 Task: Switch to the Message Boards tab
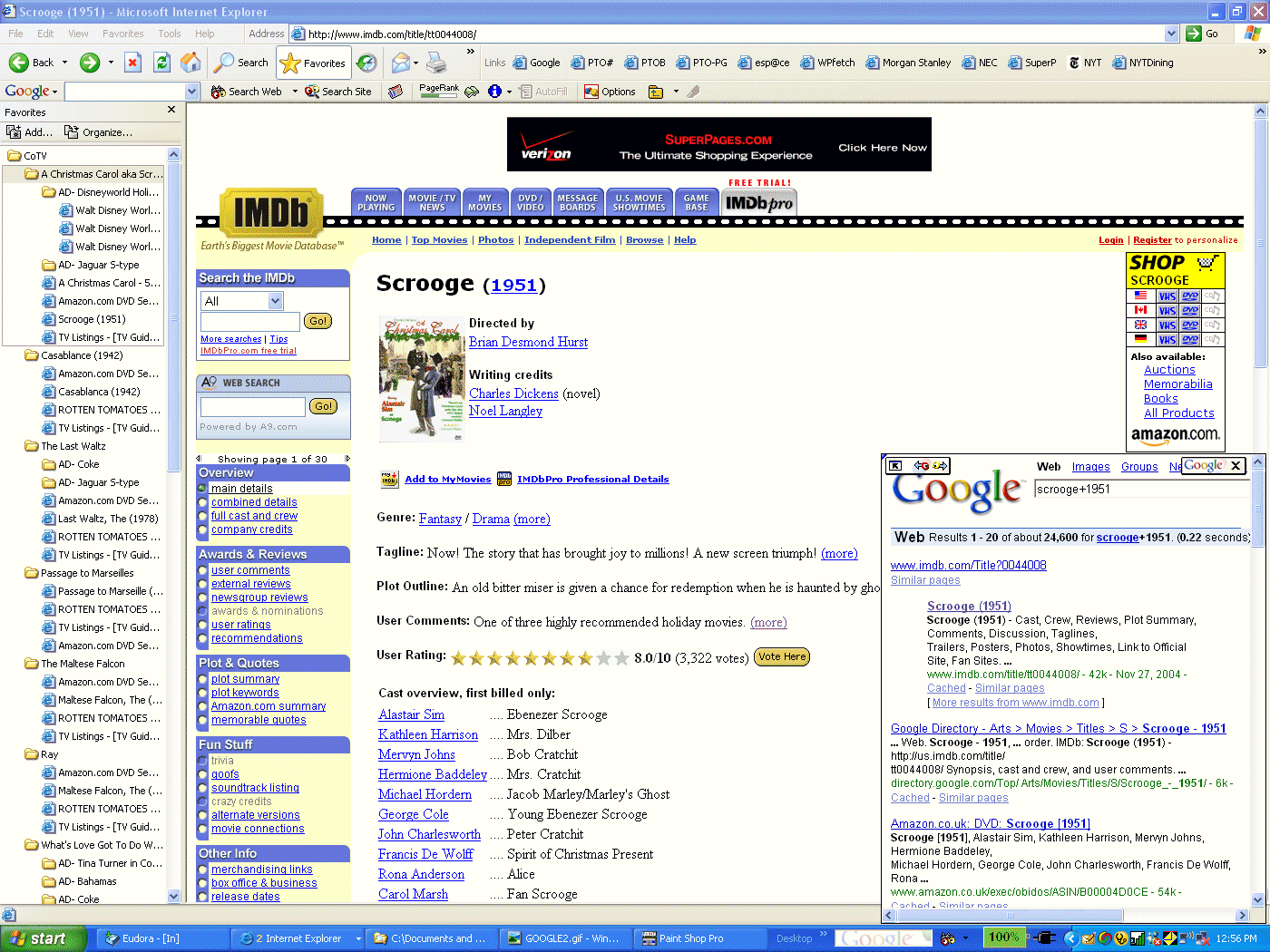tap(577, 202)
